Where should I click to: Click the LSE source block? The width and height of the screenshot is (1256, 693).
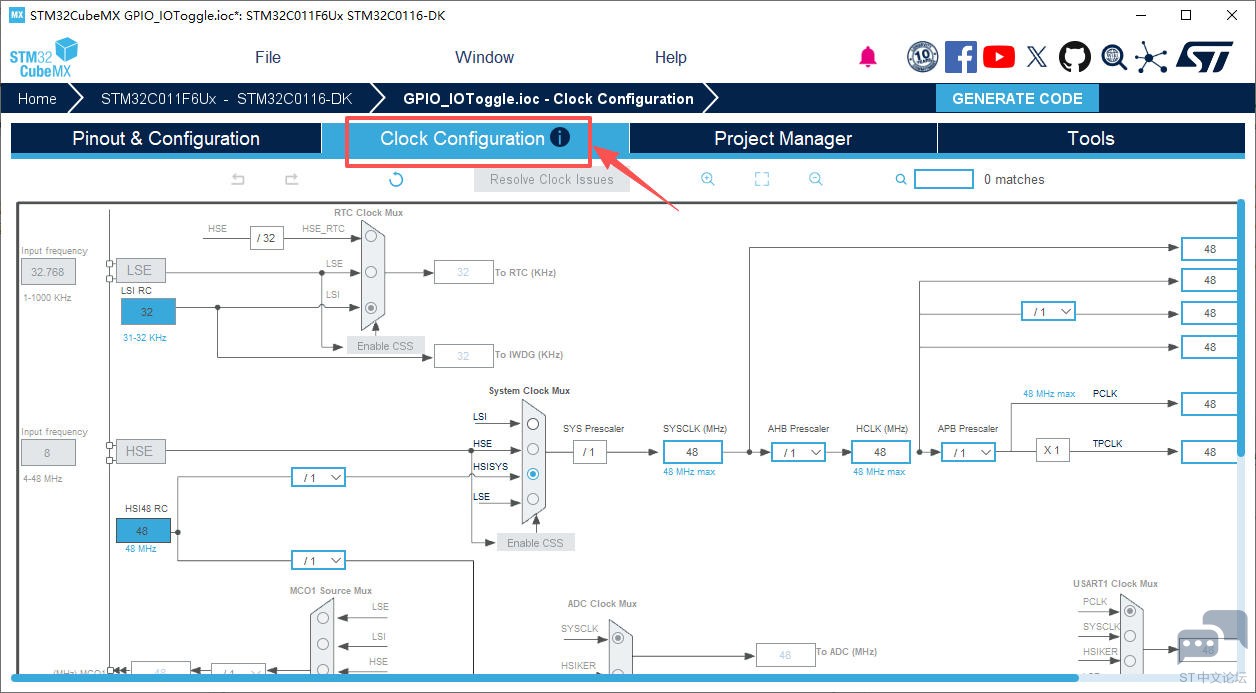pos(140,270)
